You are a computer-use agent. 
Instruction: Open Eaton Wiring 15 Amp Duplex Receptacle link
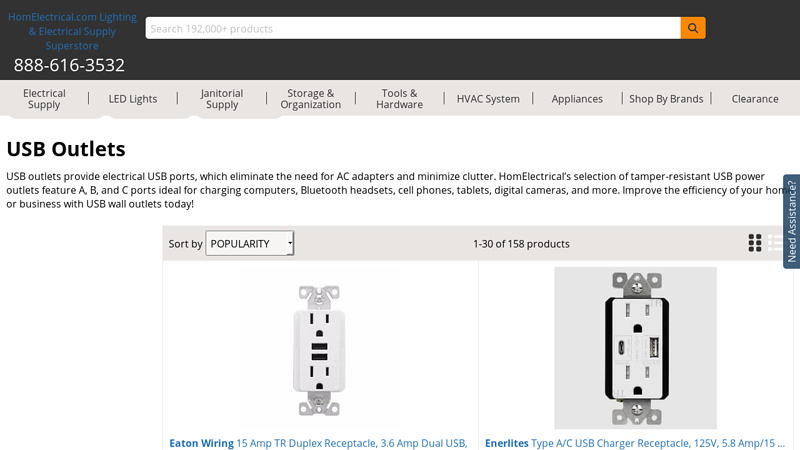click(318, 443)
